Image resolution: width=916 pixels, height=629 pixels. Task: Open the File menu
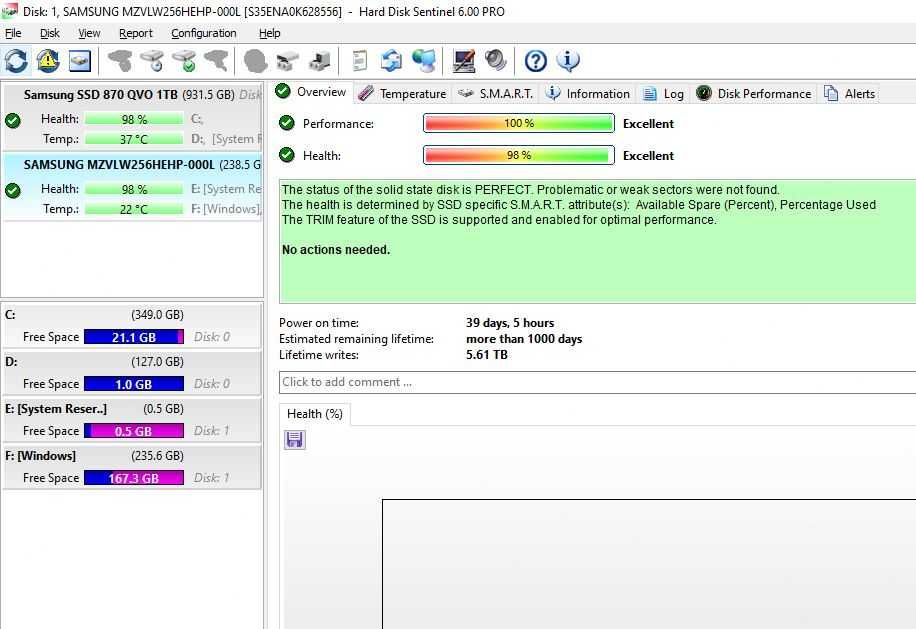click(13, 33)
